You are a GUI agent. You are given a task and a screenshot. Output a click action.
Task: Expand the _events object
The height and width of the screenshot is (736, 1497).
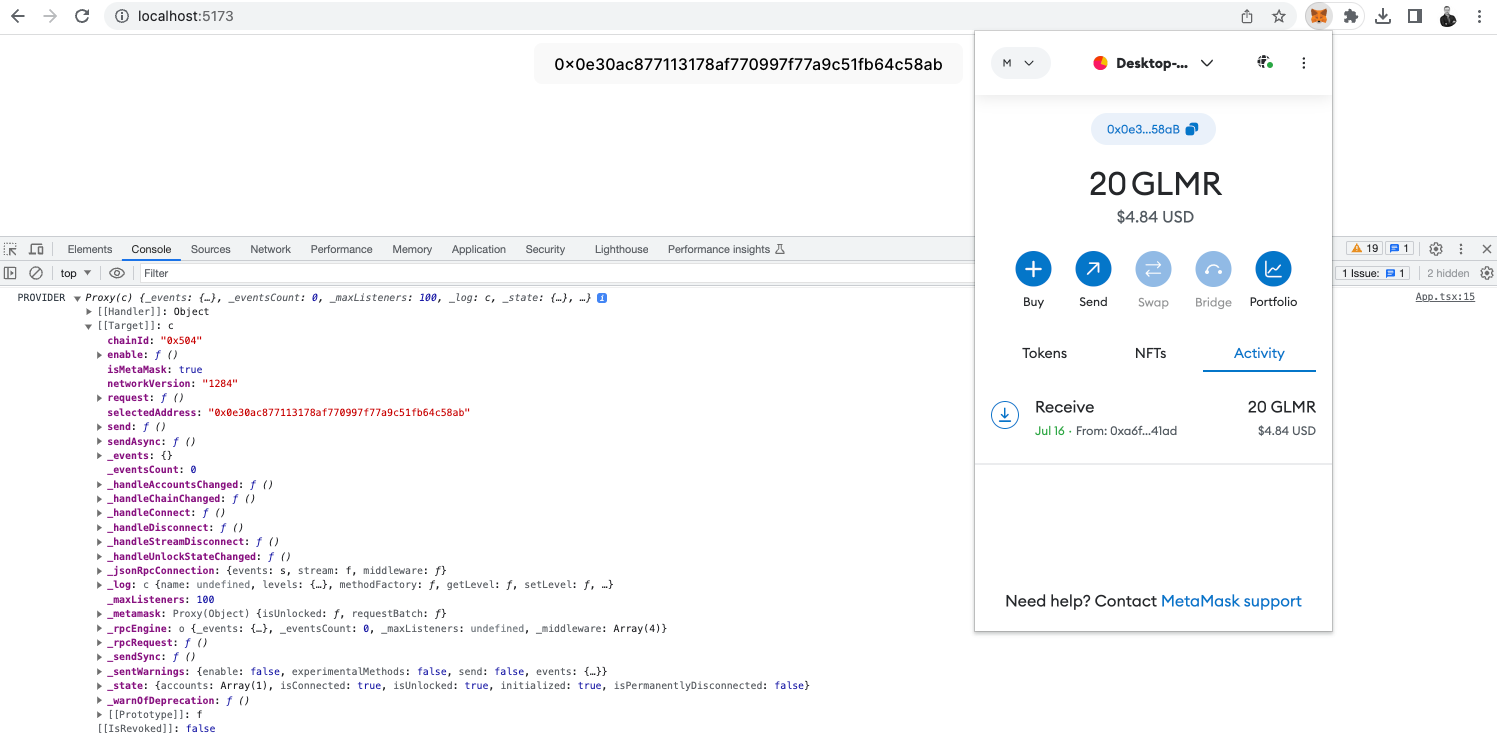point(99,456)
